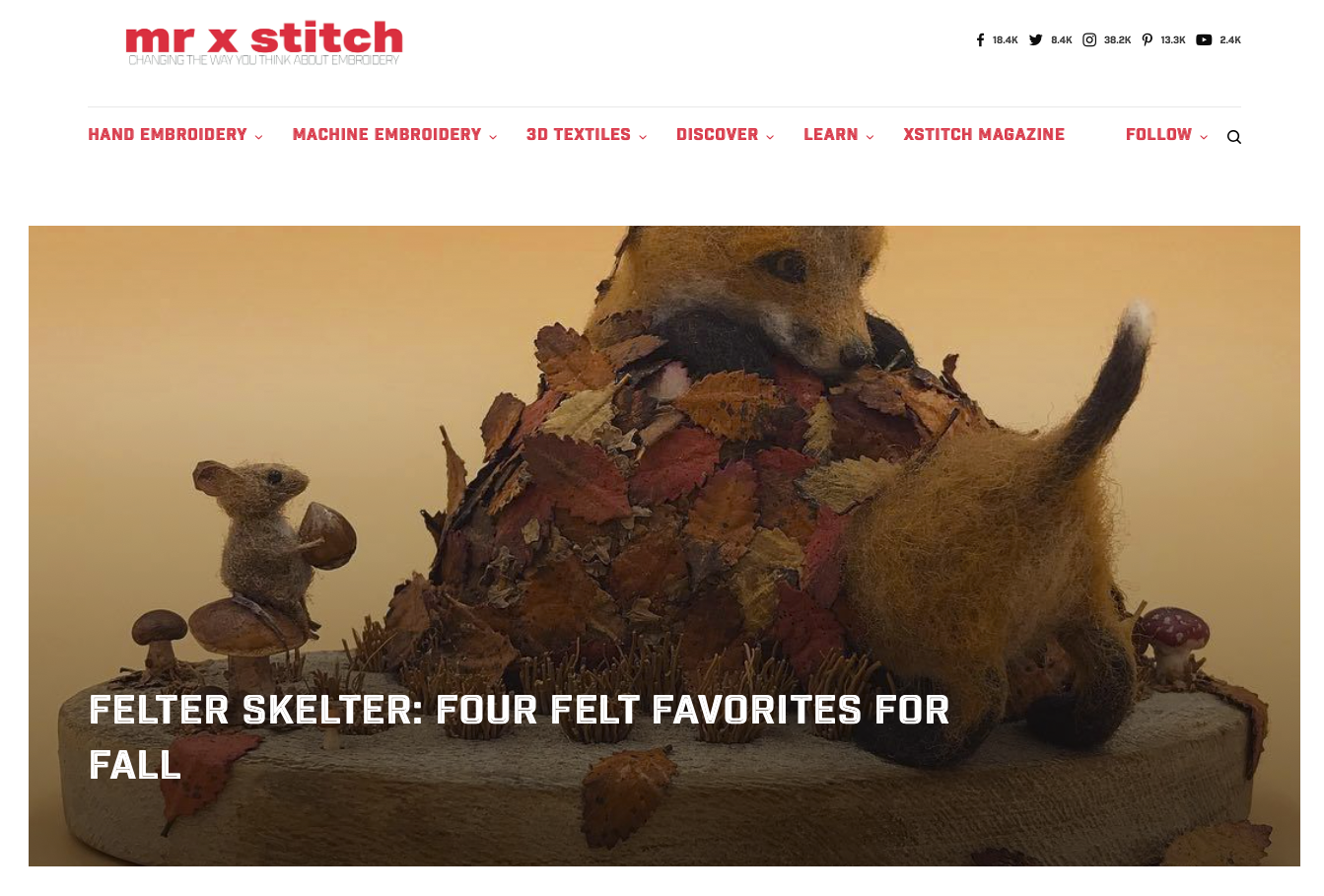Open the XStitch Magazine menu item
This screenshot has height=896, width=1324.
(984, 135)
